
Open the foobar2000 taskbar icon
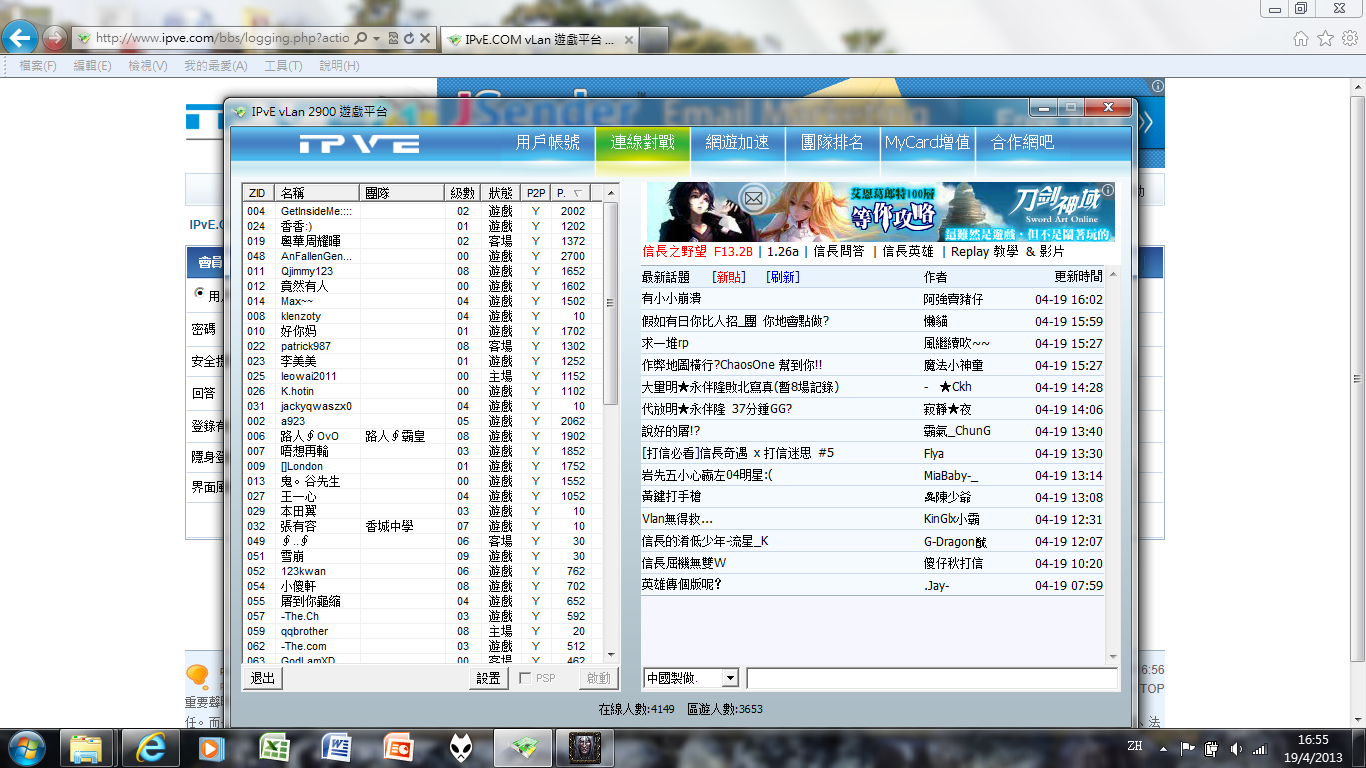point(460,747)
